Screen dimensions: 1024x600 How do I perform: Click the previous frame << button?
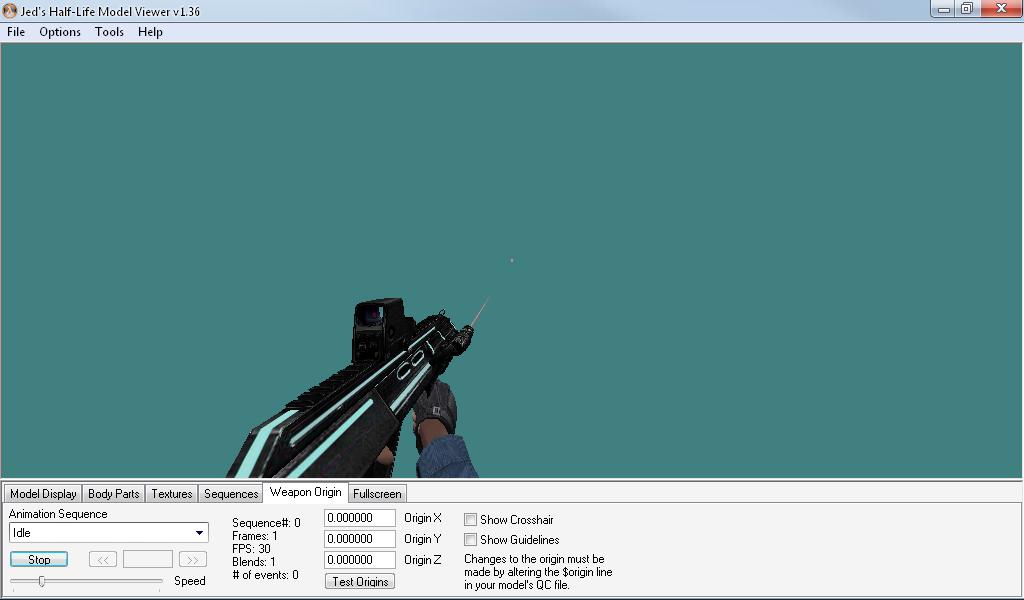coord(103,560)
